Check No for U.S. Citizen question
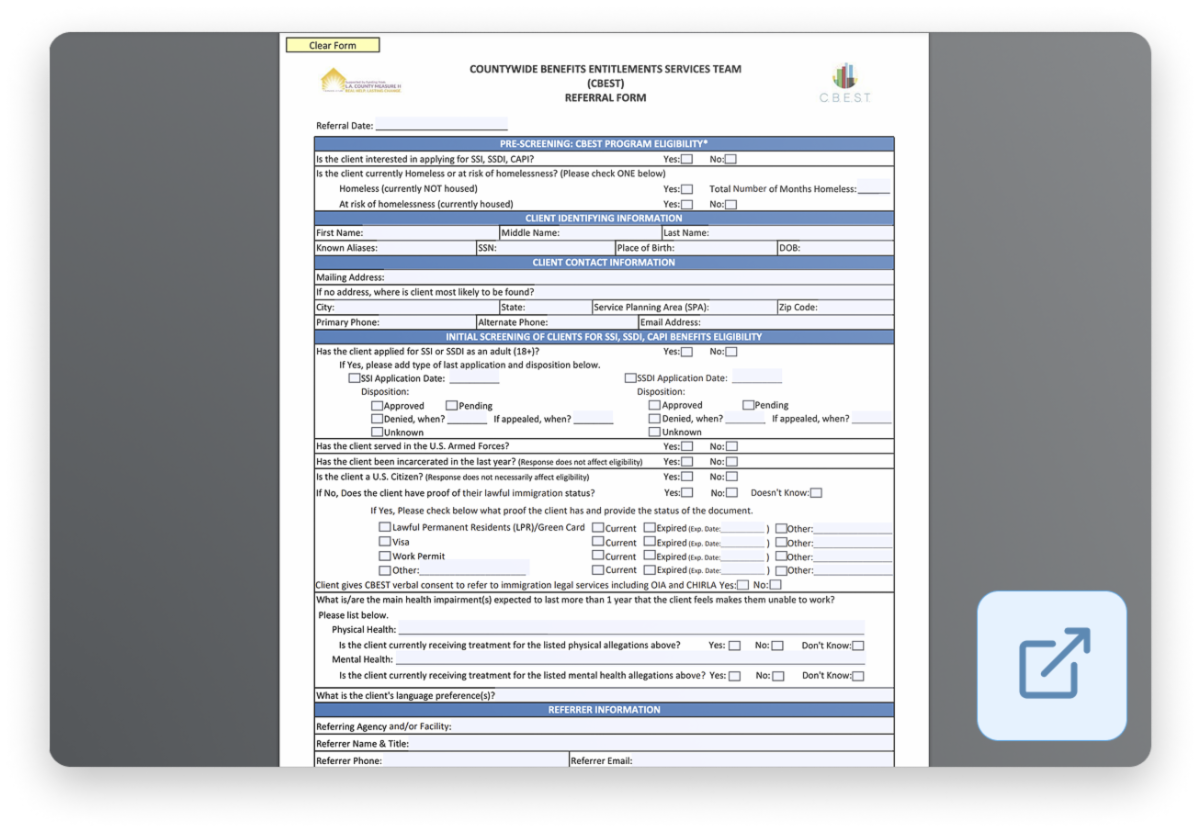The image size is (1200, 832). [x=732, y=477]
